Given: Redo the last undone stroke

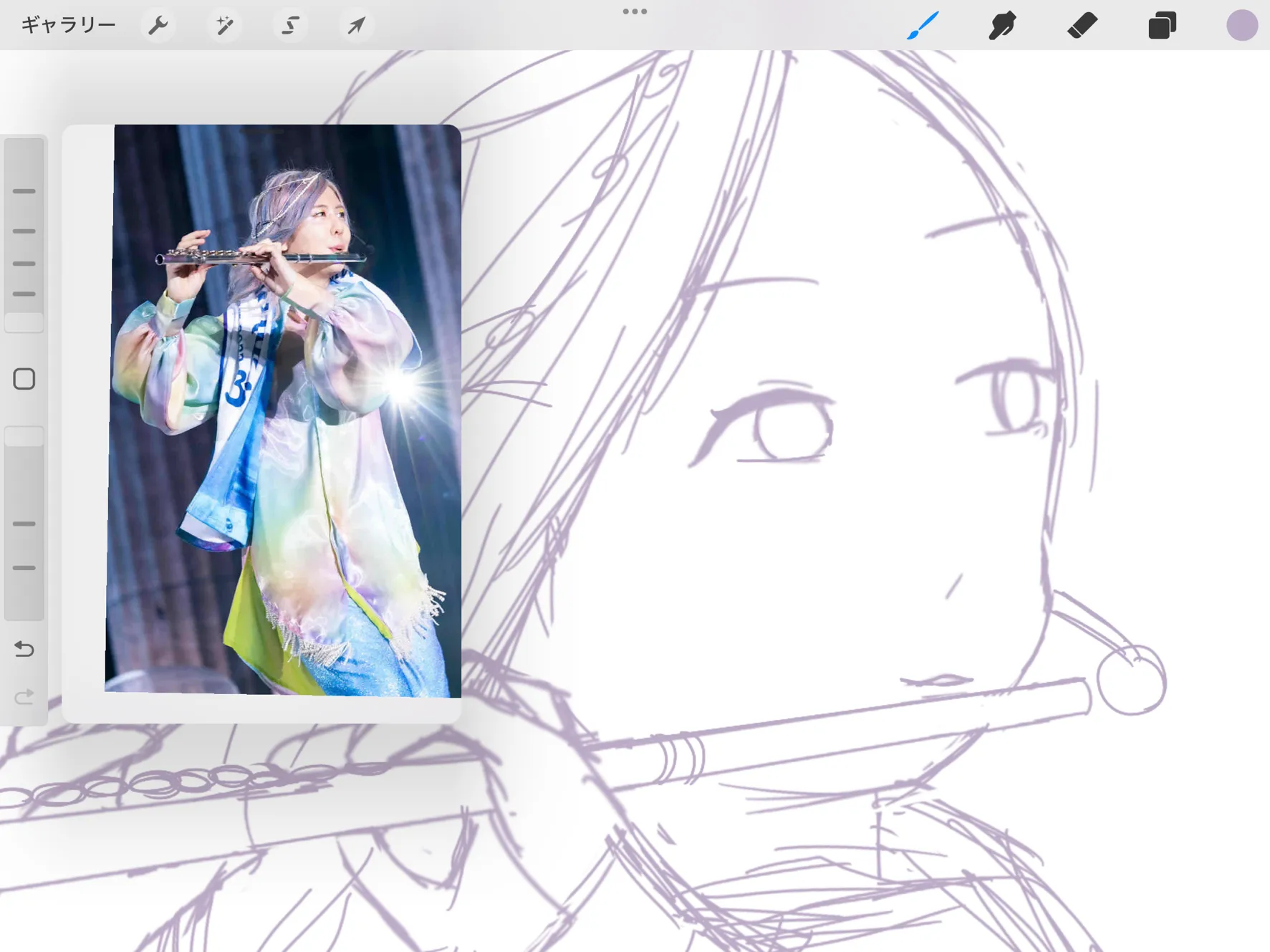Looking at the screenshot, I should [24, 696].
